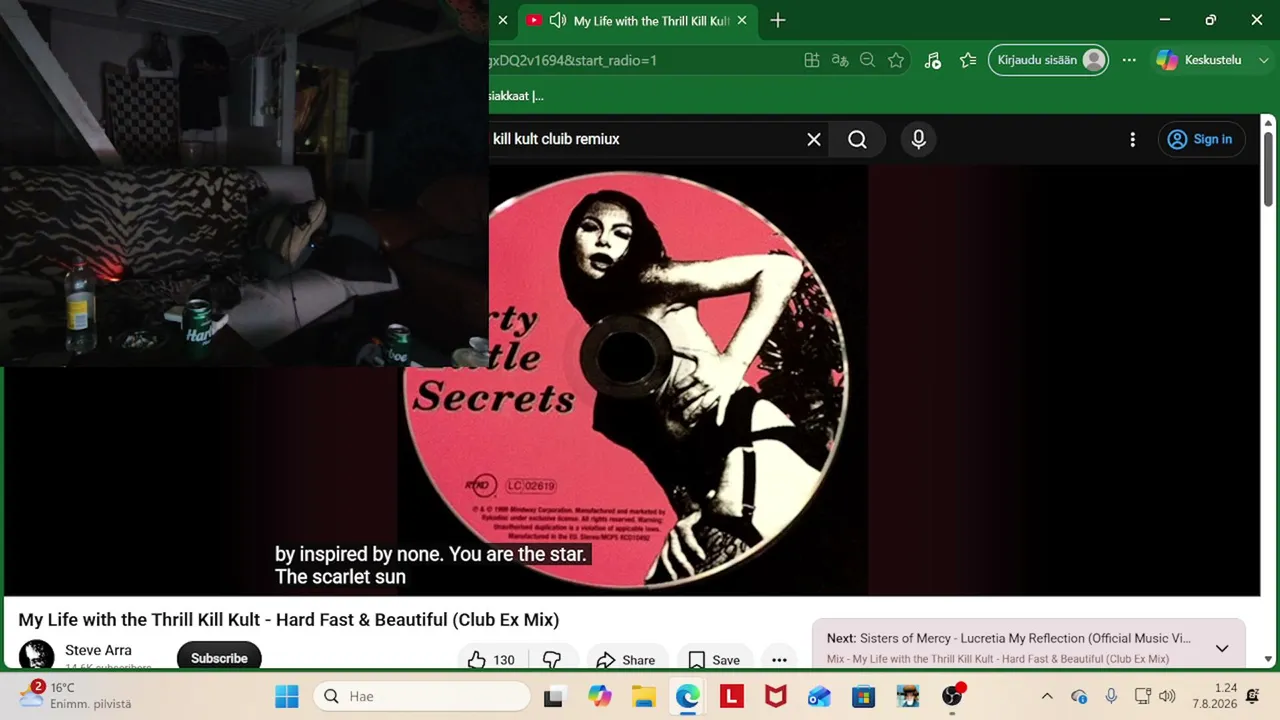The image size is (1280, 720).
Task: Open the Windows Start menu
Action: pos(286,696)
